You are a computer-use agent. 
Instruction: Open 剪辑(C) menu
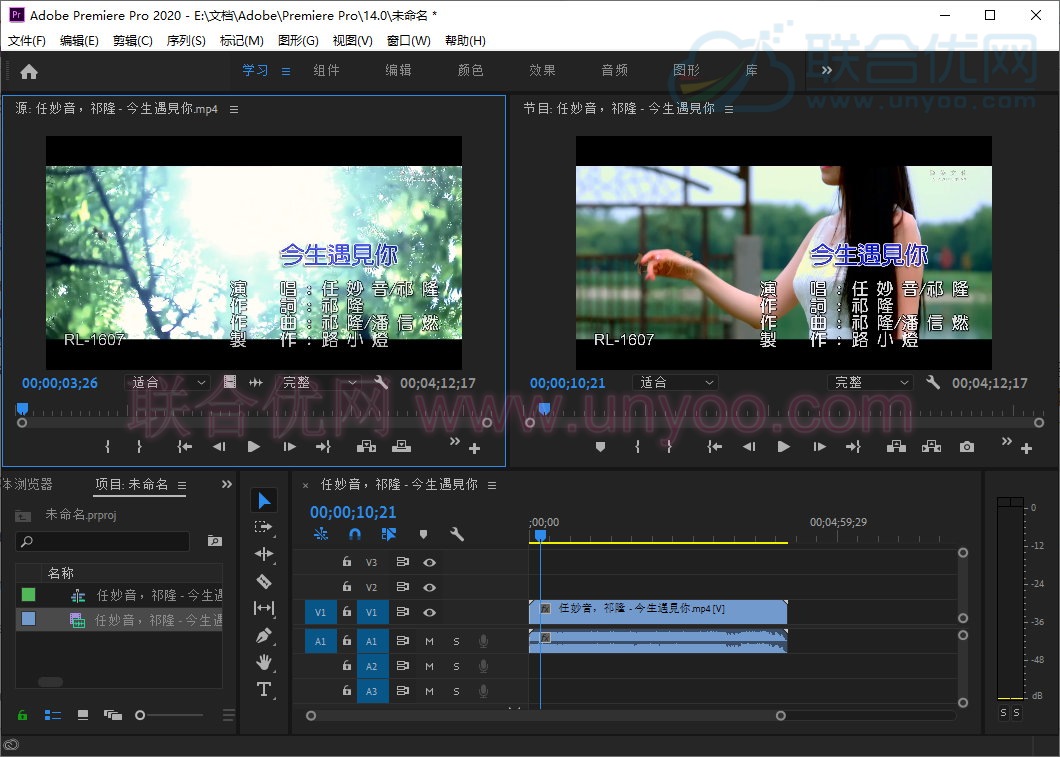pyautogui.click(x=132, y=41)
